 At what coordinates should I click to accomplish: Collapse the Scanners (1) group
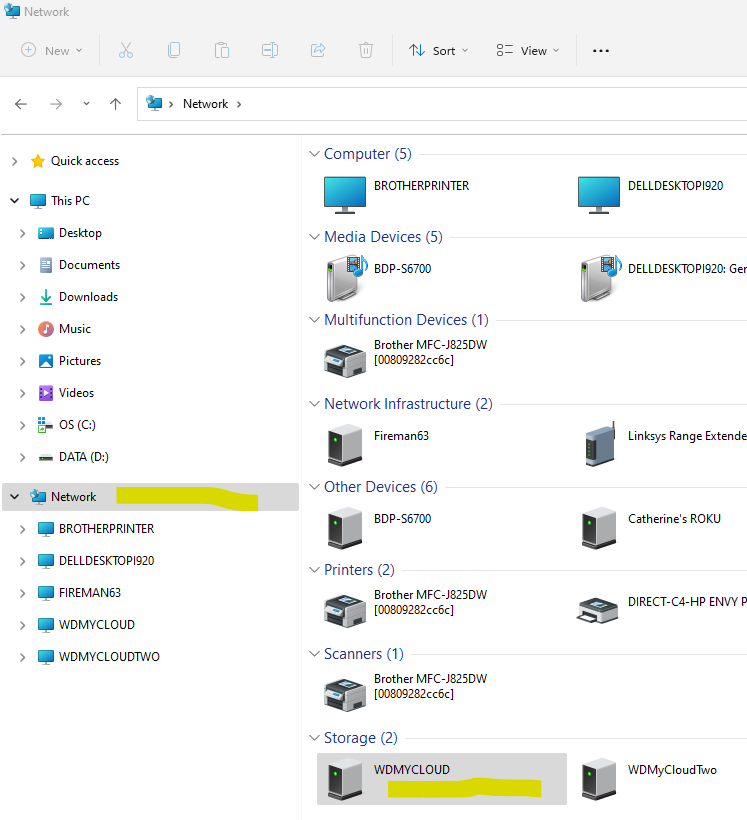pos(314,654)
